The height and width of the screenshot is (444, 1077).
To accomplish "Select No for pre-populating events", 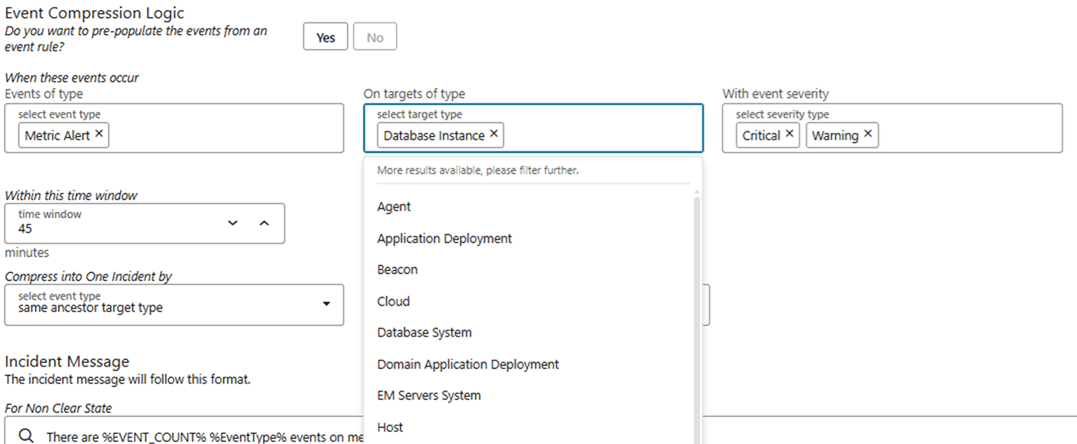I will coord(375,37).
